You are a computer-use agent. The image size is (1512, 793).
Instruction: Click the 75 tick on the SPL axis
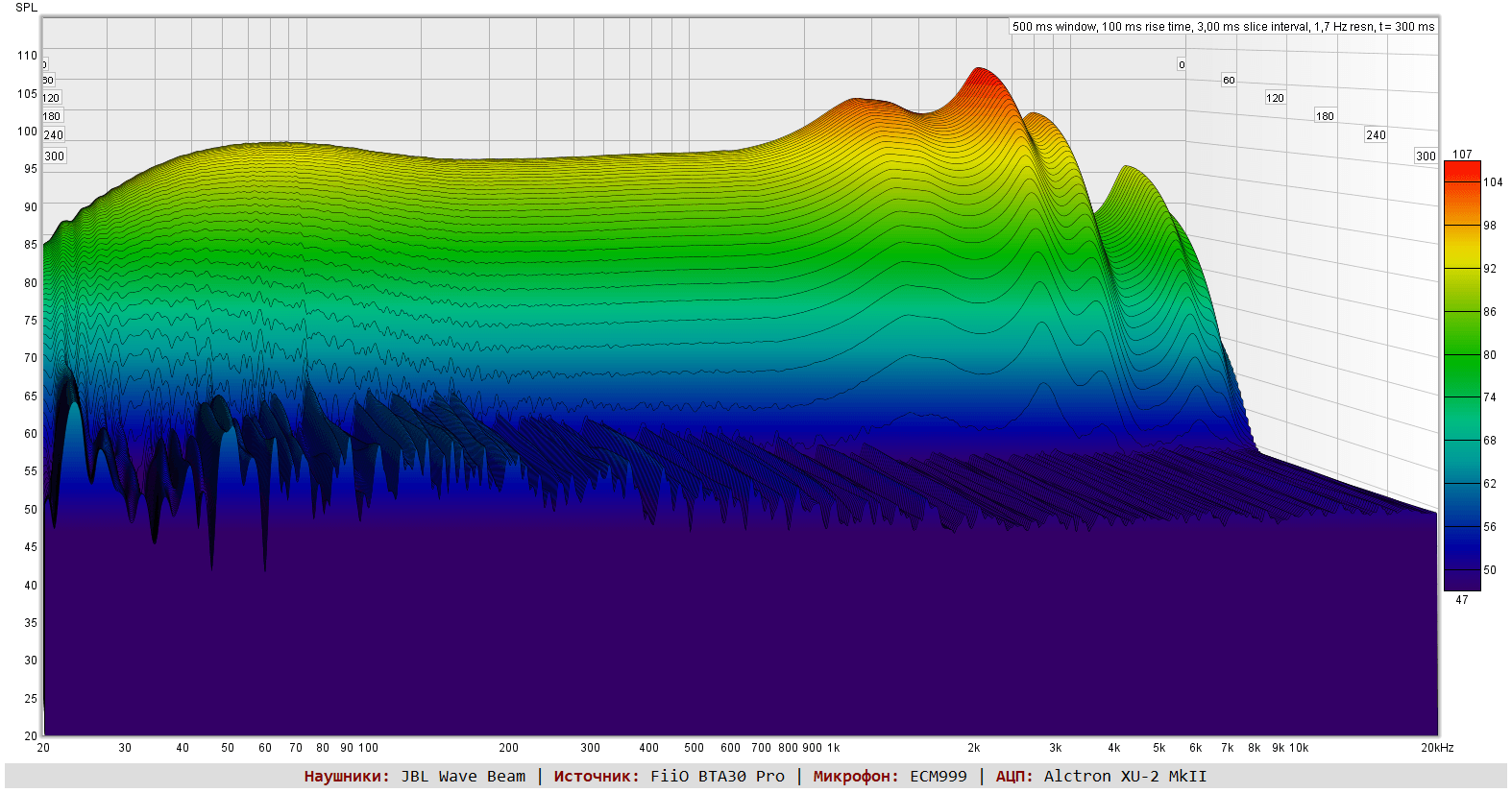click(31, 321)
